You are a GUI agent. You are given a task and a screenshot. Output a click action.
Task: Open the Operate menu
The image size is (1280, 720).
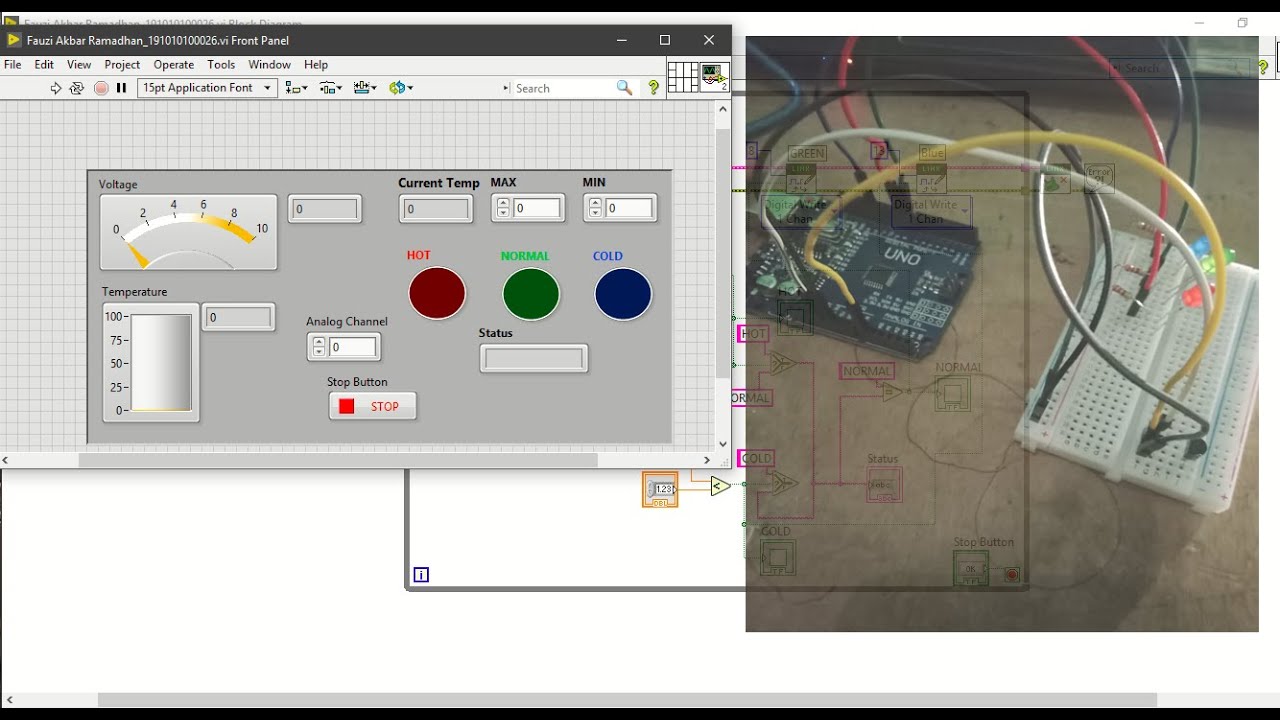[x=174, y=64]
